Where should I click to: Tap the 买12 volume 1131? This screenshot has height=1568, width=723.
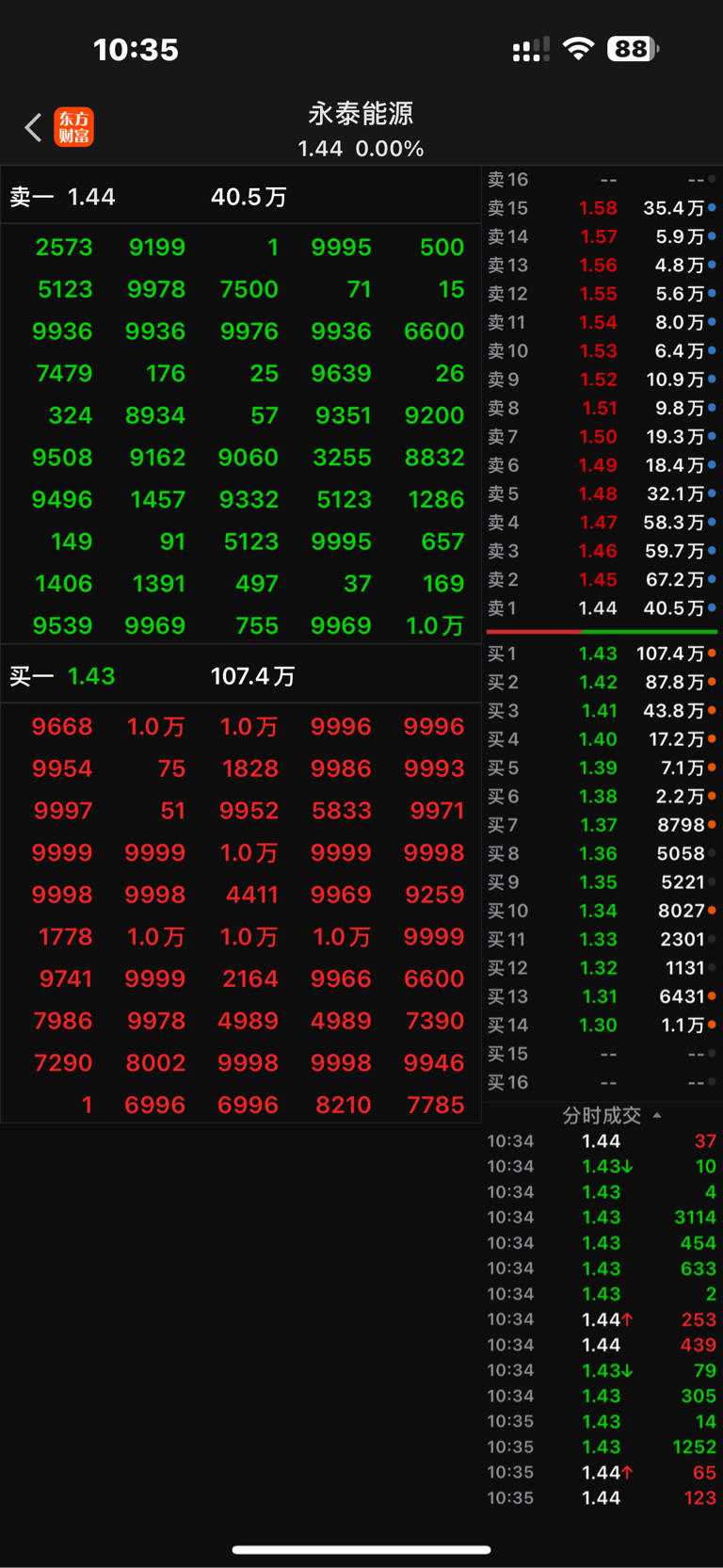684,968
